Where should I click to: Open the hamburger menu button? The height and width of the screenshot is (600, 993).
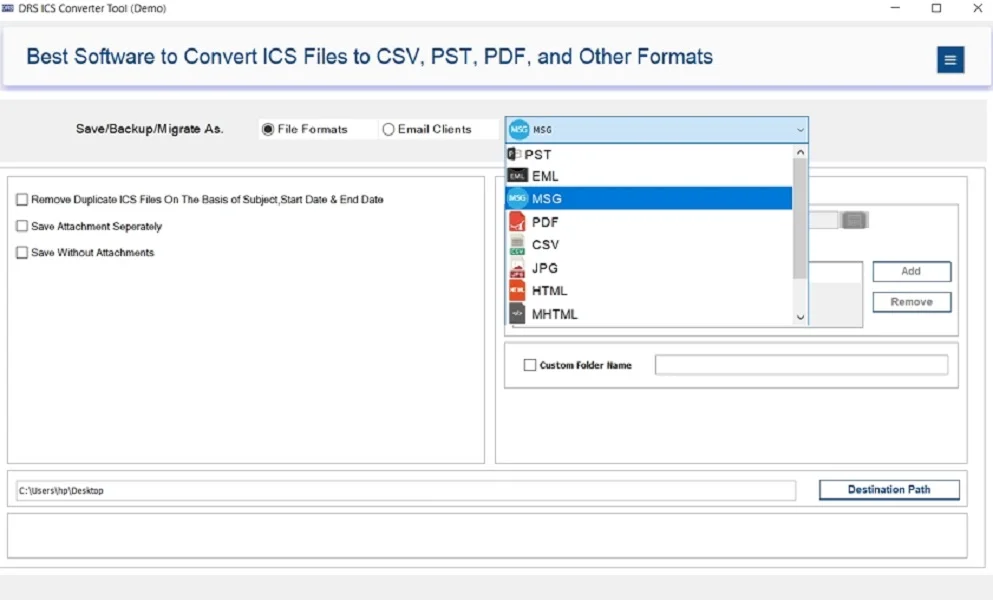(950, 60)
